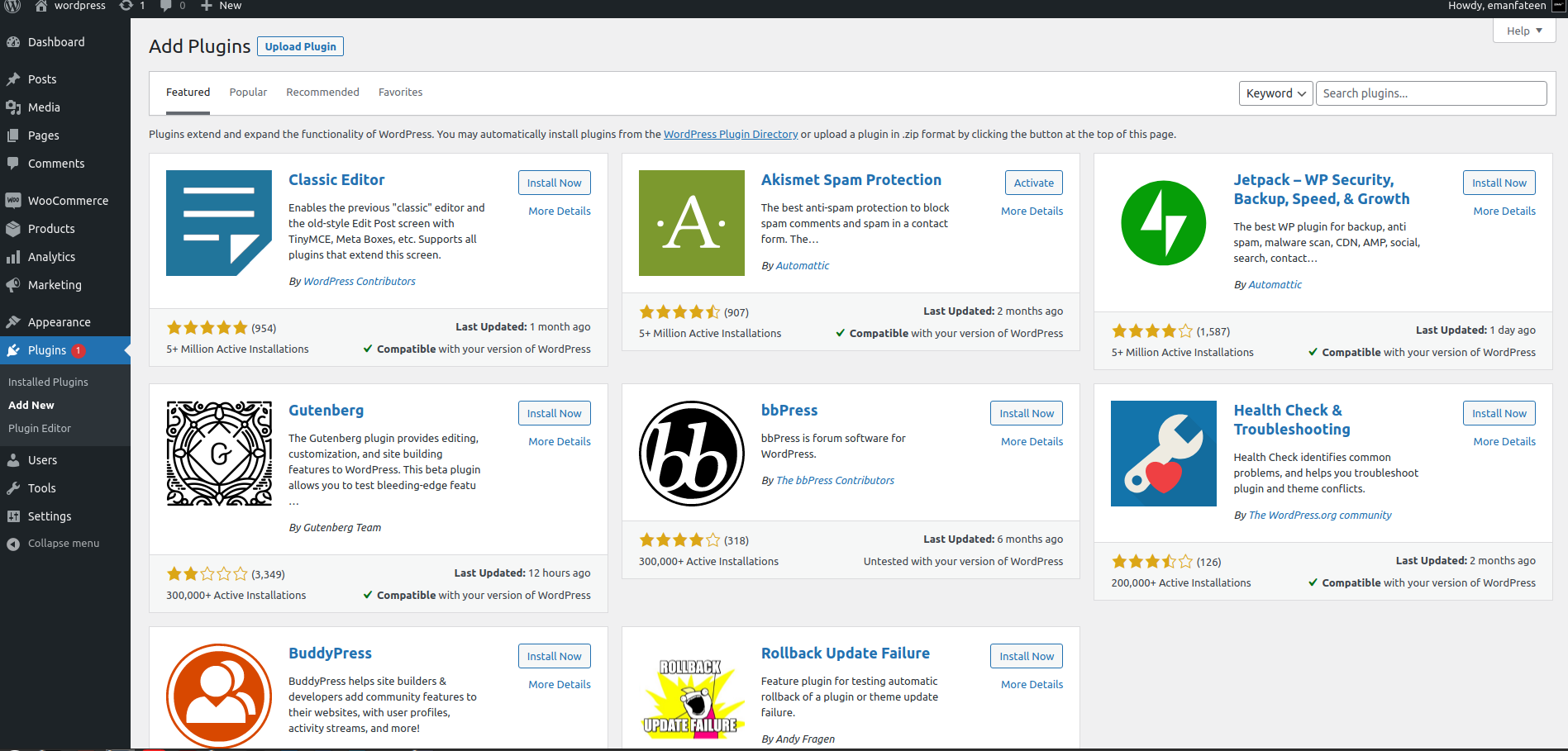Click the Search plugins input field

(1431, 93)
